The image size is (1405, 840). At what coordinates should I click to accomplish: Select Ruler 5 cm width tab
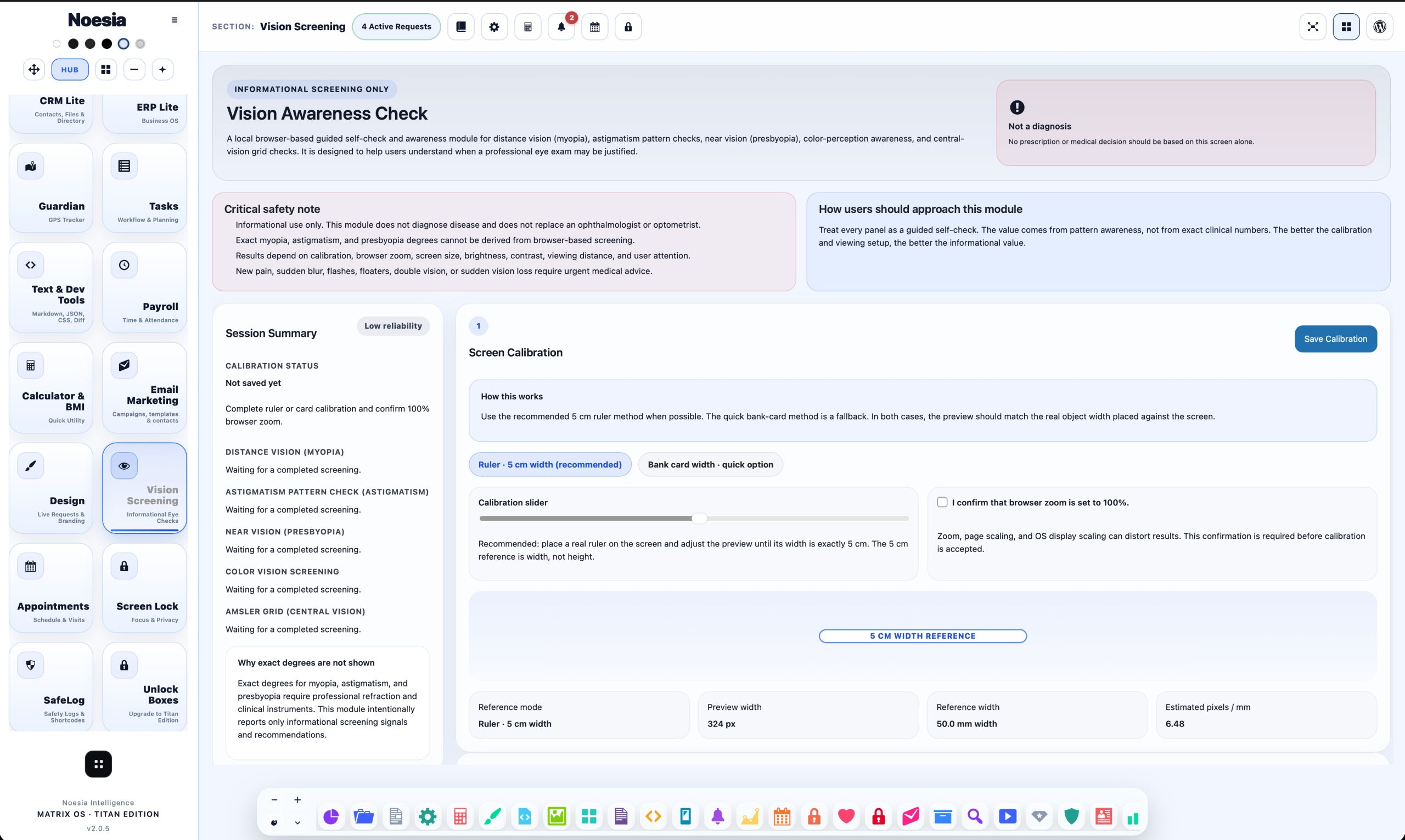click(x=550, y=464)
